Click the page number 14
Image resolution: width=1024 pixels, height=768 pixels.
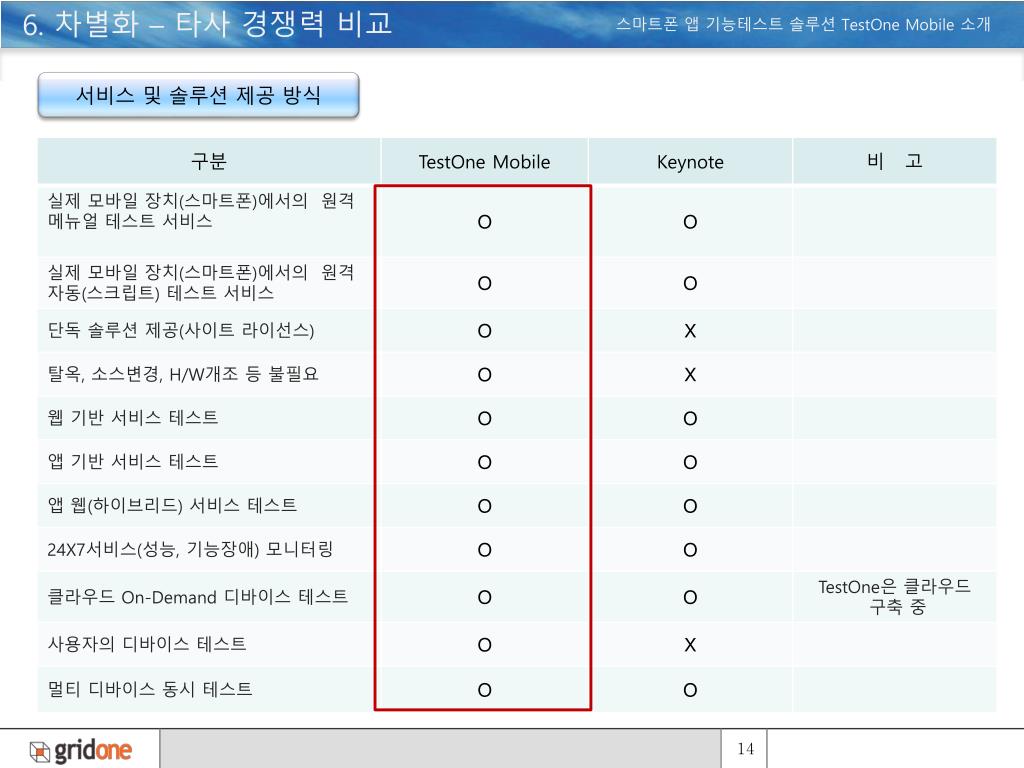coord(745,748)
